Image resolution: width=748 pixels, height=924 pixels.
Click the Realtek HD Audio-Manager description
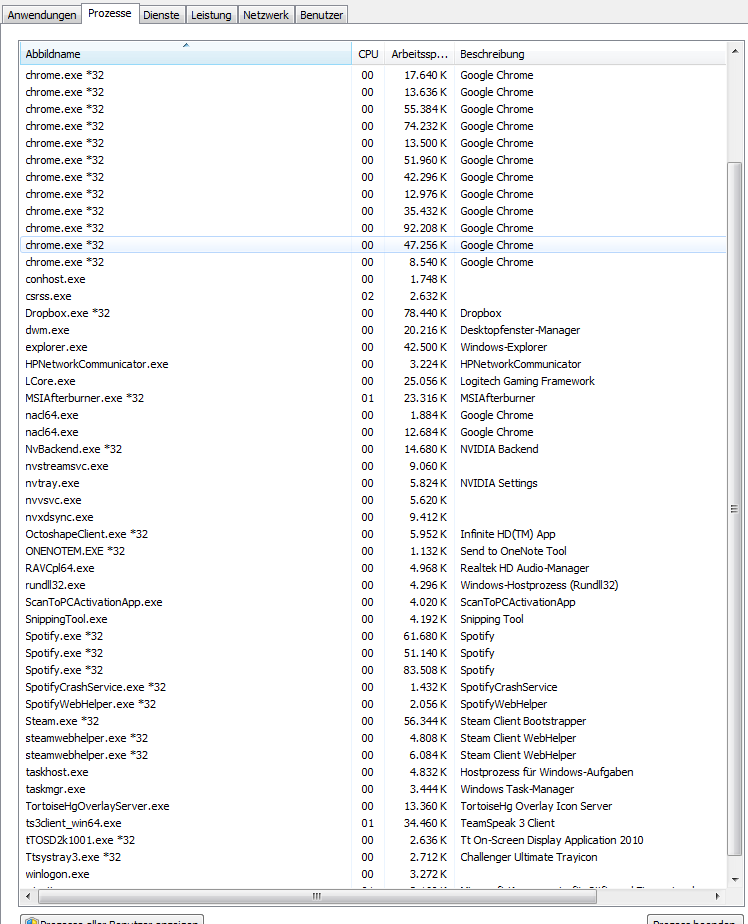pyautogui.click(x=525, y=569)
